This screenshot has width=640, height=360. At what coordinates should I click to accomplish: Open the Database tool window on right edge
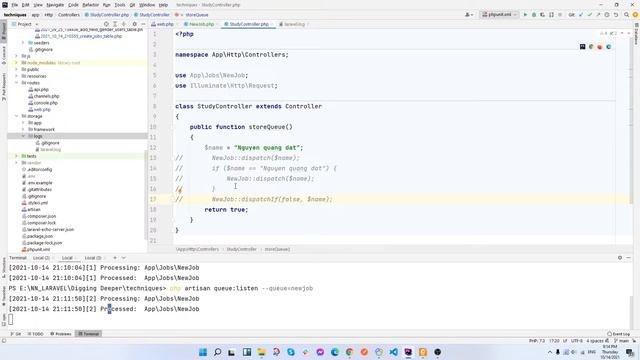click(x=636, y=34)
